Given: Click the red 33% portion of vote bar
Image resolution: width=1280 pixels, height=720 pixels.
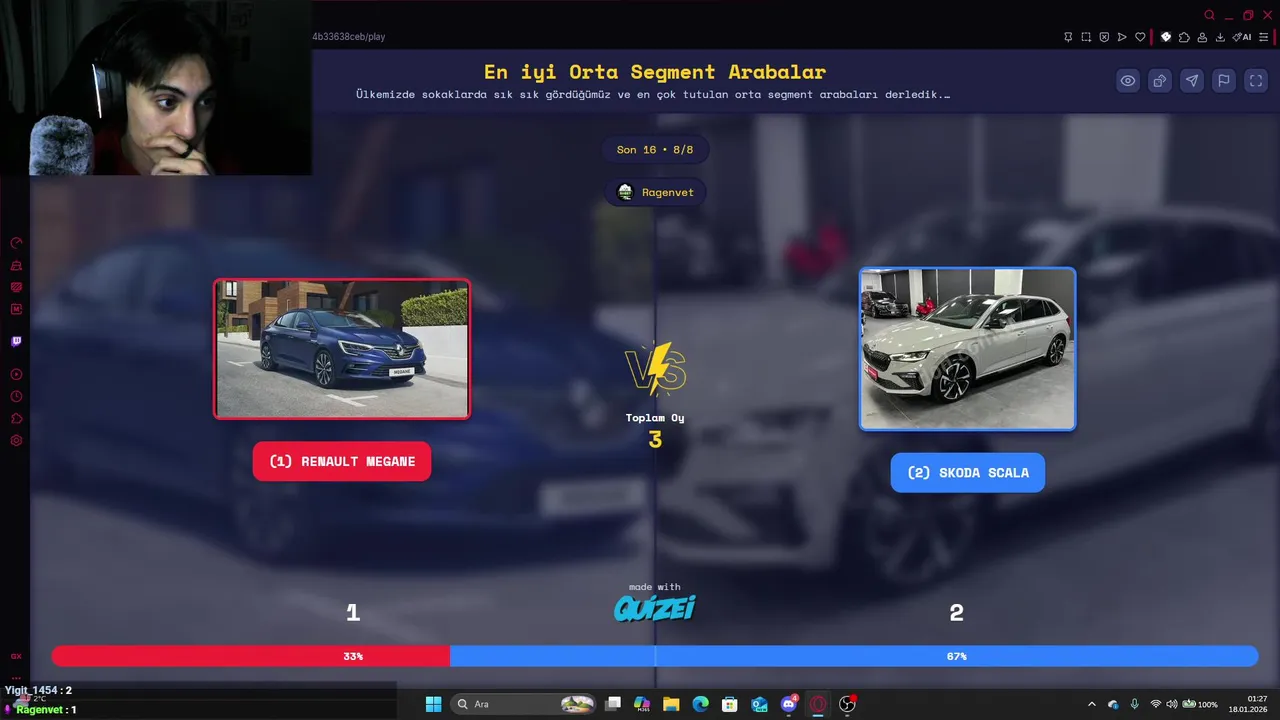Looking at the screenshot, I should point(251,656).
